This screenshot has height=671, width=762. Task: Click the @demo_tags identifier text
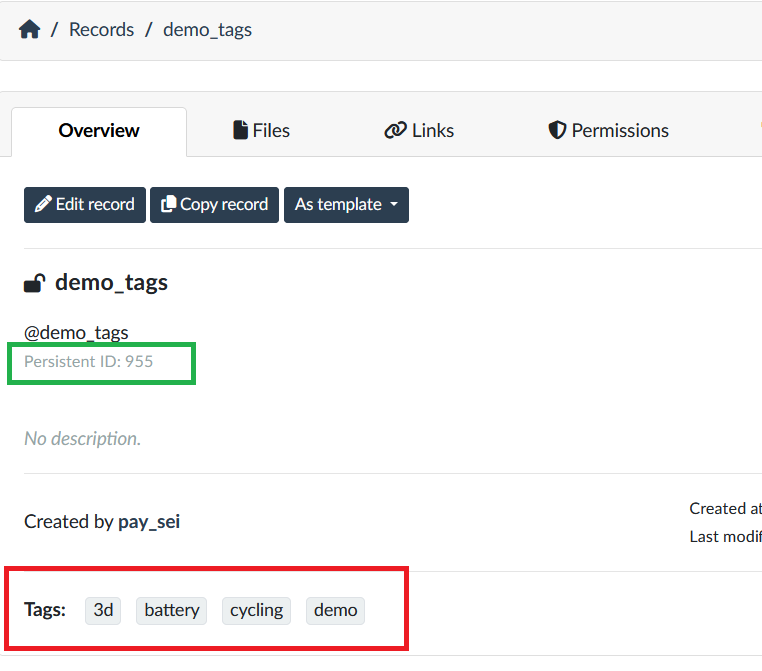coord(76,333)
